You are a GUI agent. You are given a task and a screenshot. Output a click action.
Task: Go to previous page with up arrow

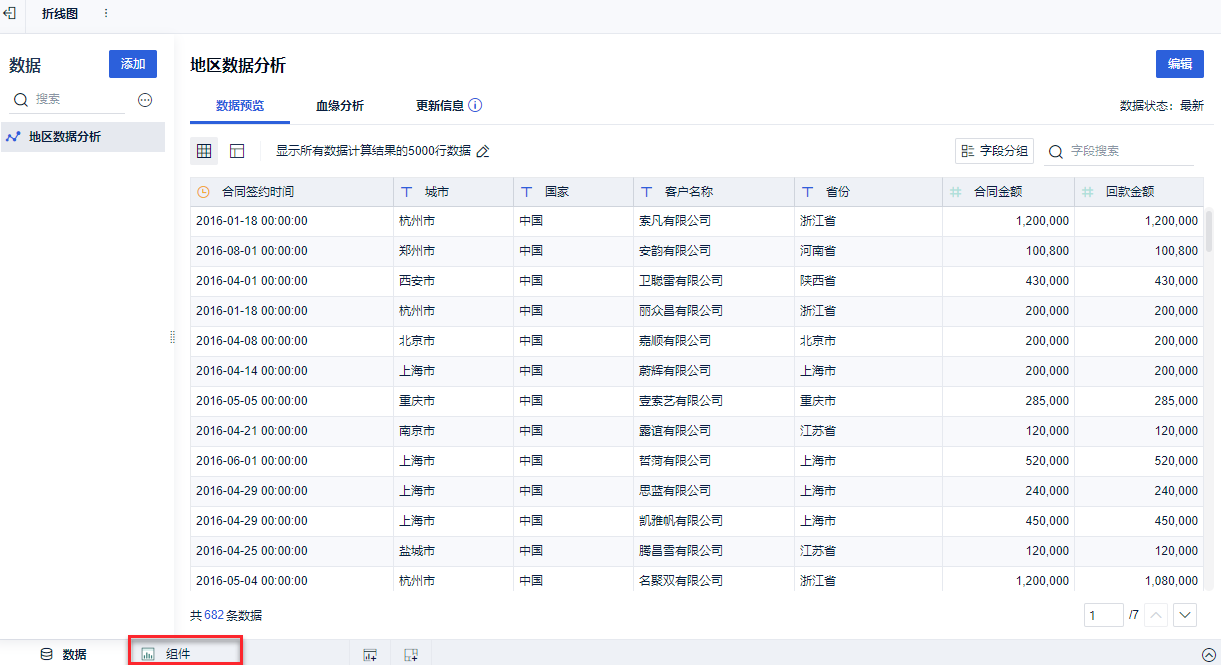point(1156,615)
